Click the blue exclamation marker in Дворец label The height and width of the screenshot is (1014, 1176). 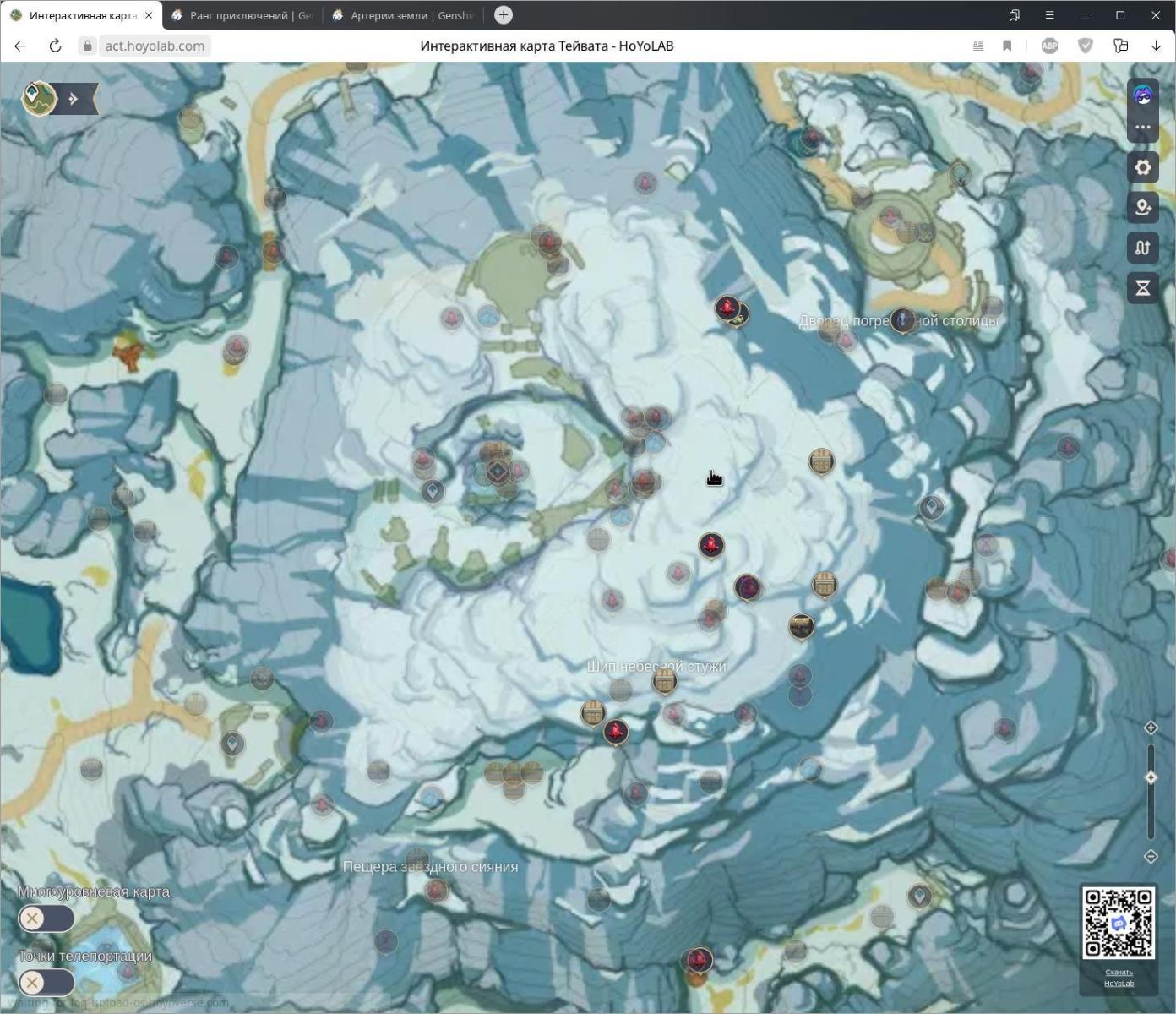903,320
